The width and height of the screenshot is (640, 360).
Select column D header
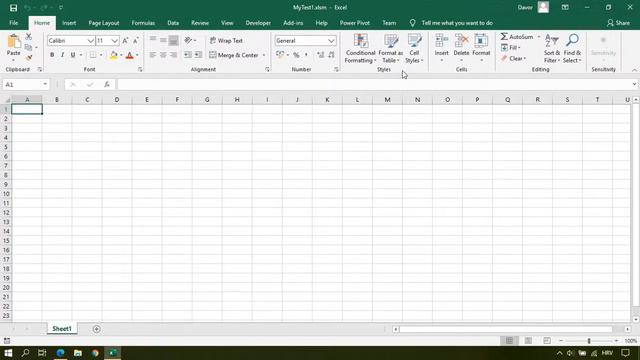[x=117, y=100]
